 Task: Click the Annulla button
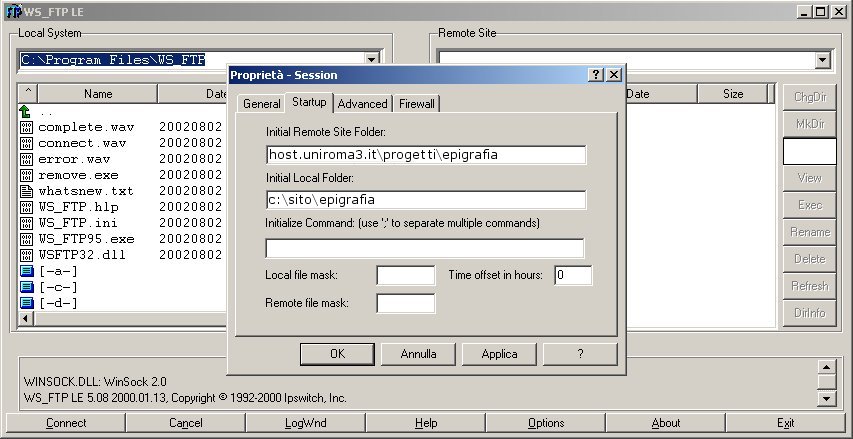pos(418,354)
